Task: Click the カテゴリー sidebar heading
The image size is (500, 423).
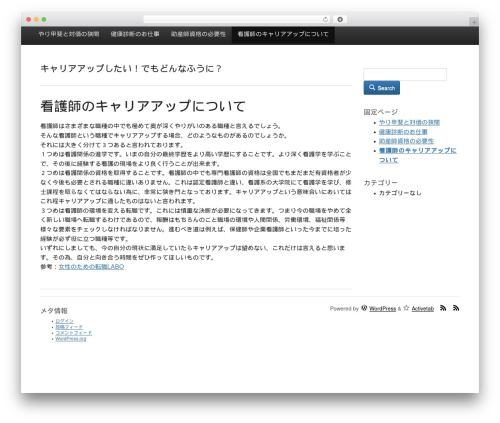Action: coord(380,183)
